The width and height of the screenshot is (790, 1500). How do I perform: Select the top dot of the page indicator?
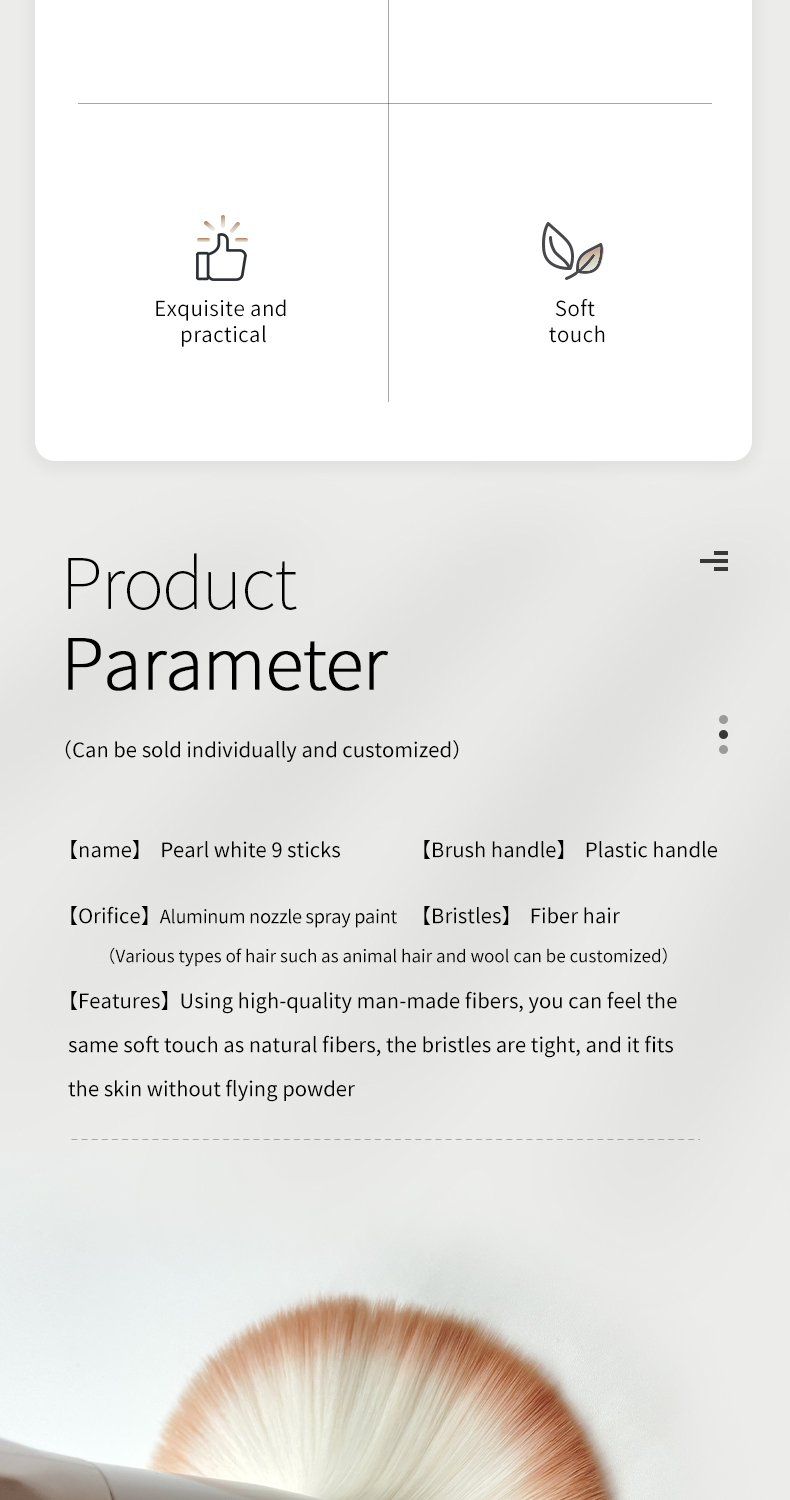[723, 719]
